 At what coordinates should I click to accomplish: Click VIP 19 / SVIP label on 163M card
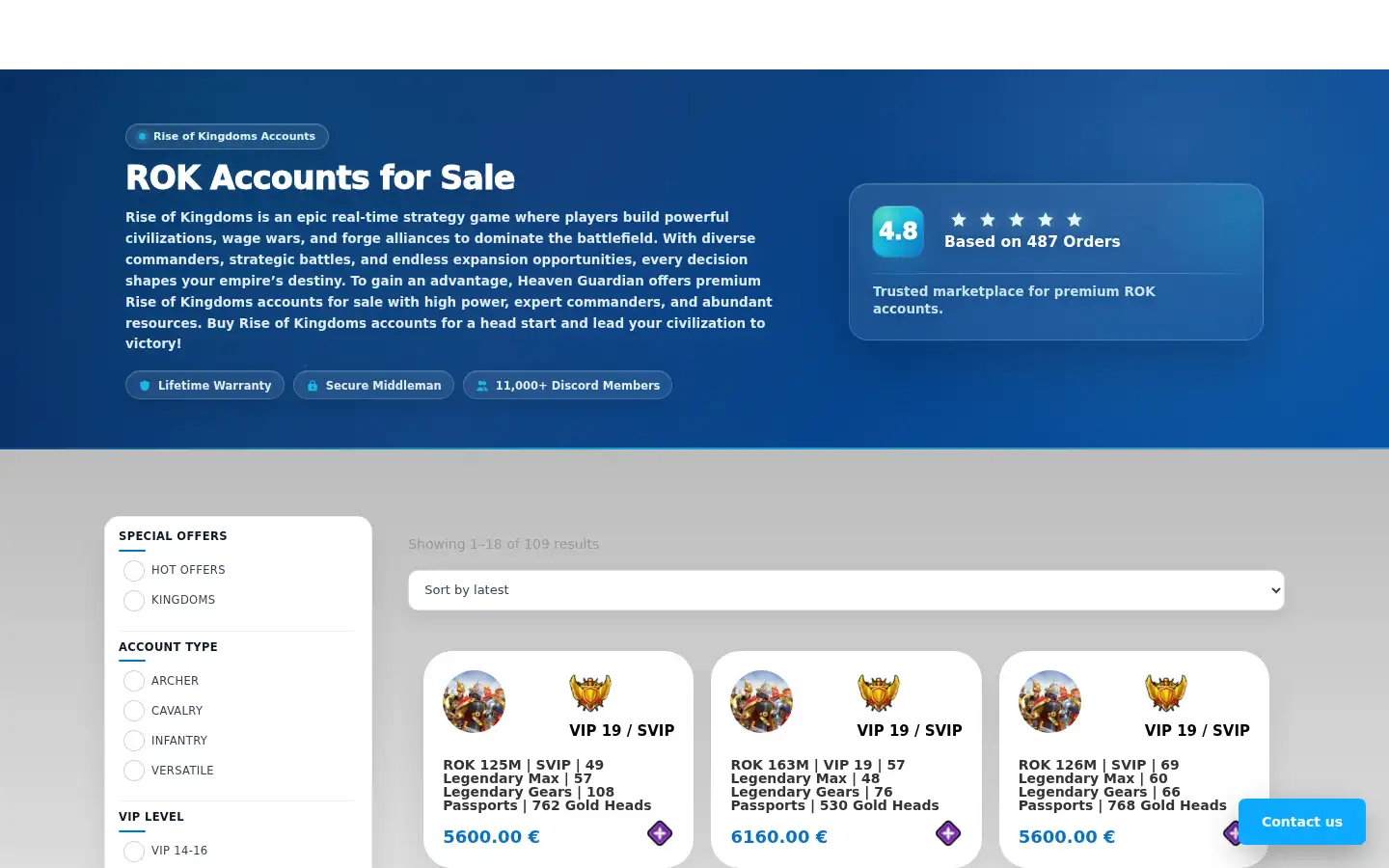(910, 731)
